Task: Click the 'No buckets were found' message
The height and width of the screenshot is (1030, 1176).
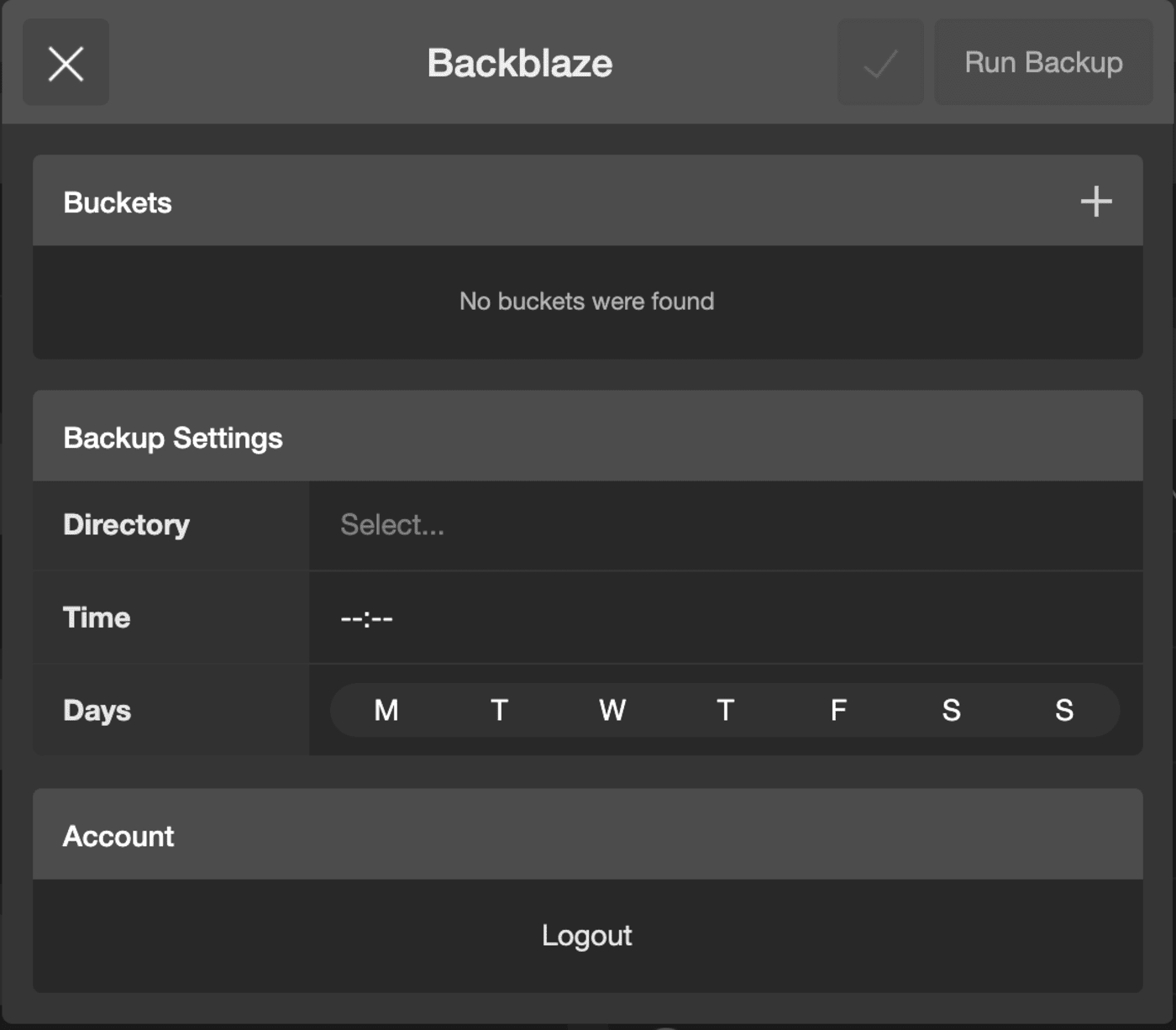Action: 585,301
